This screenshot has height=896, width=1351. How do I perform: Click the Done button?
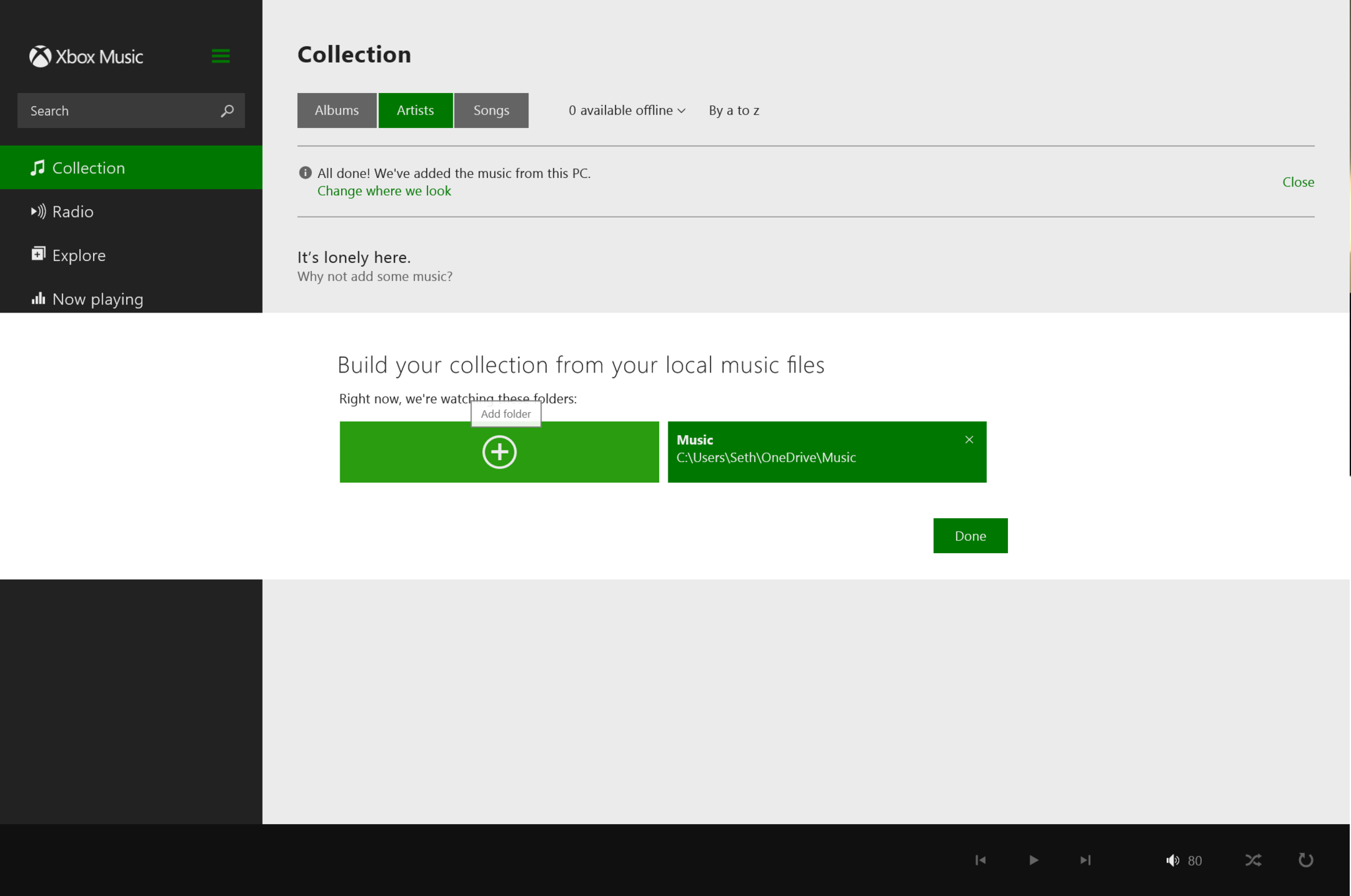coord(970,535)
